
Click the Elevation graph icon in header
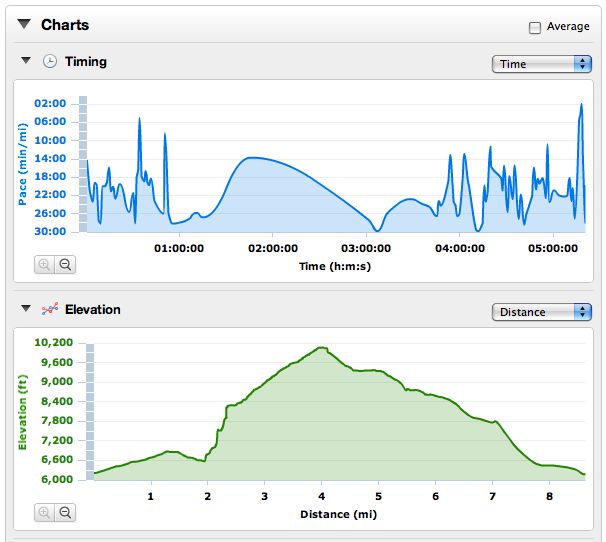tap(50, 309)
